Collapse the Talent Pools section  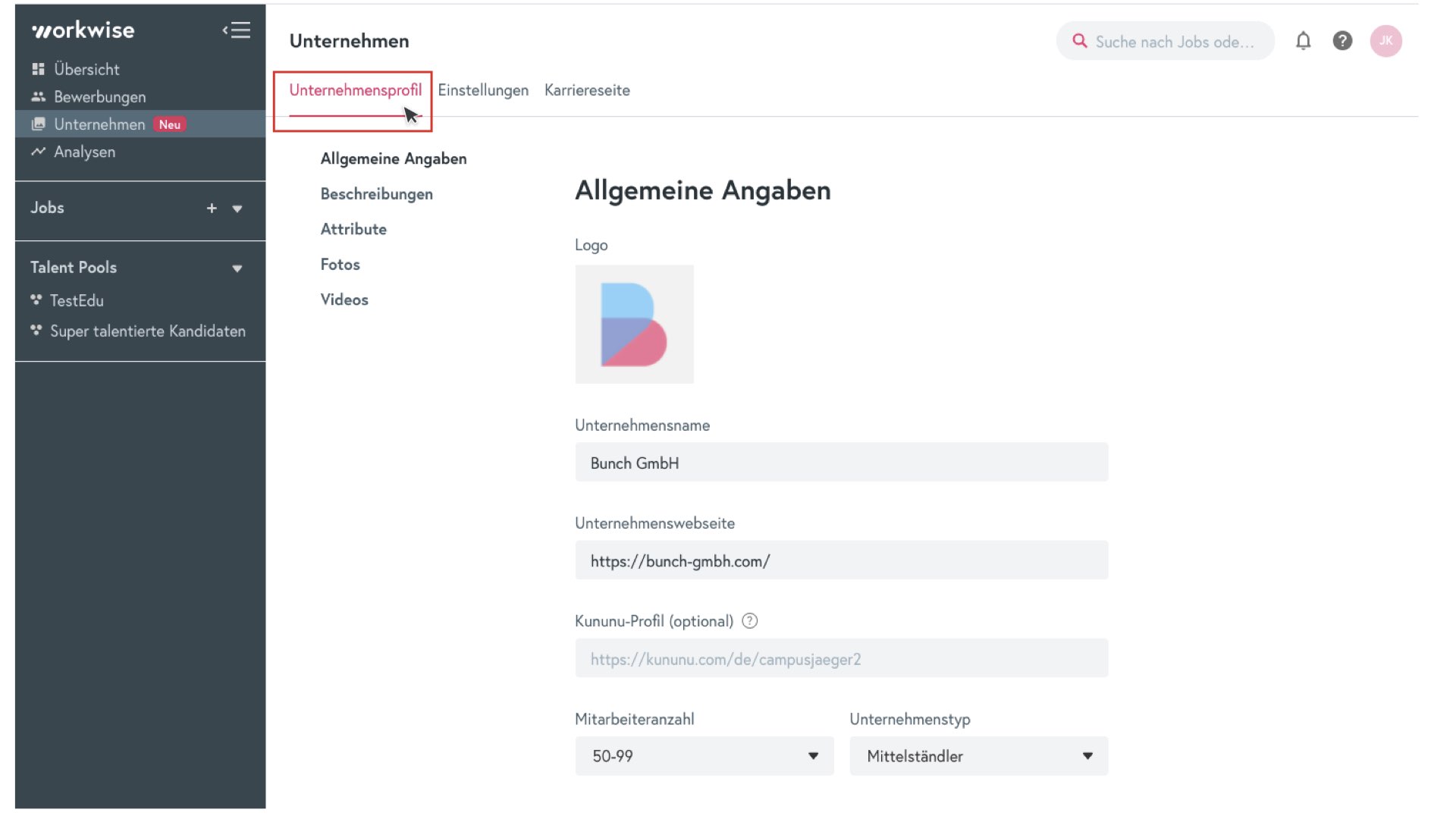click(x=237, y=268)
